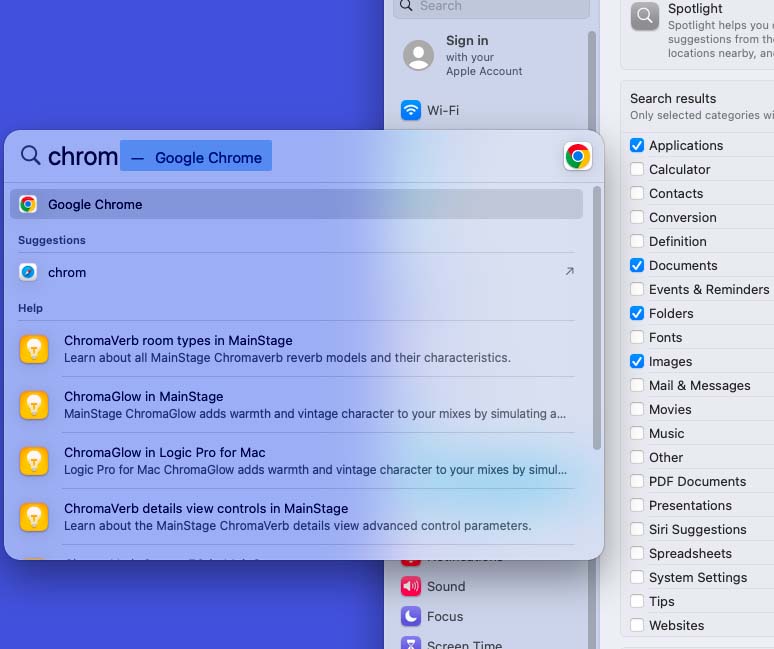Click the Apple Account avatar icon
This screenshot has width=774, height=649.
[419, 55]
